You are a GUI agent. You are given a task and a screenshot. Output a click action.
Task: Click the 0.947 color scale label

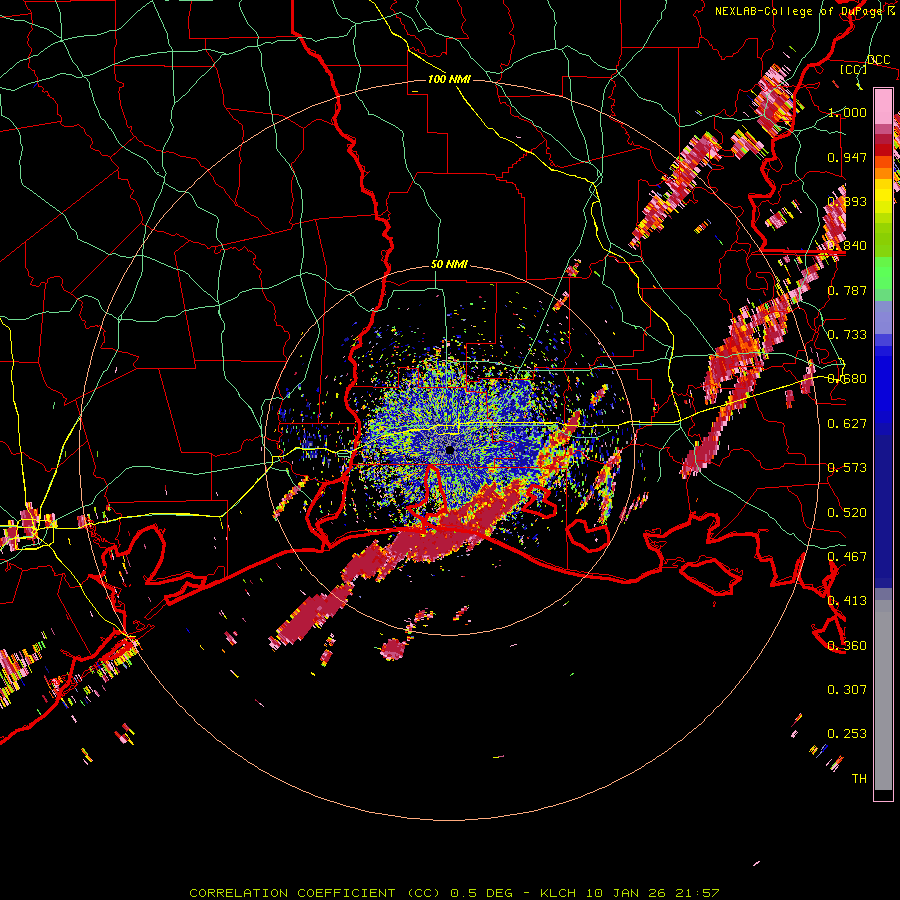847,157
